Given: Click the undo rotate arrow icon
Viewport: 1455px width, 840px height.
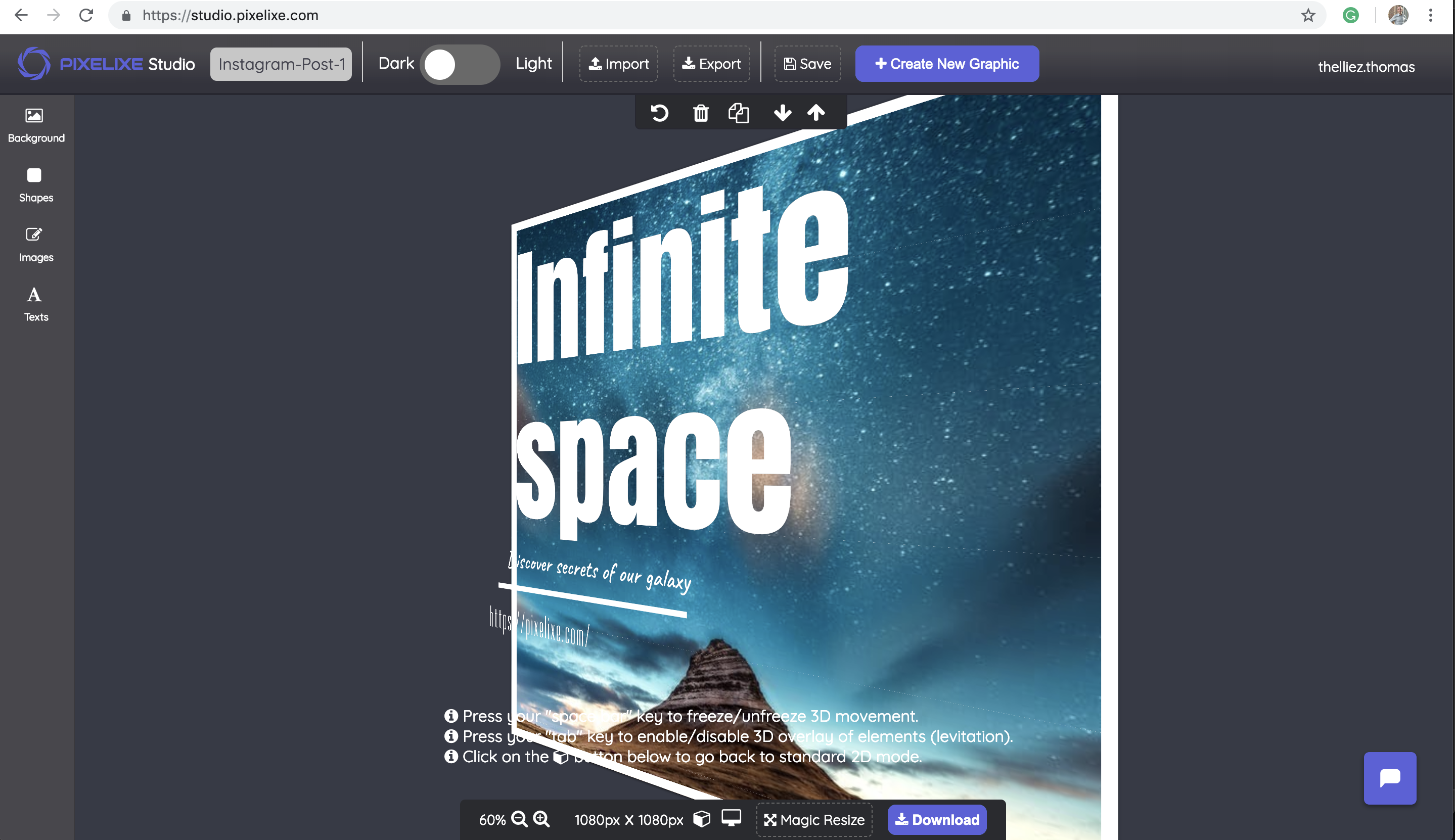Looking at the screenshot, I should 659,113.
